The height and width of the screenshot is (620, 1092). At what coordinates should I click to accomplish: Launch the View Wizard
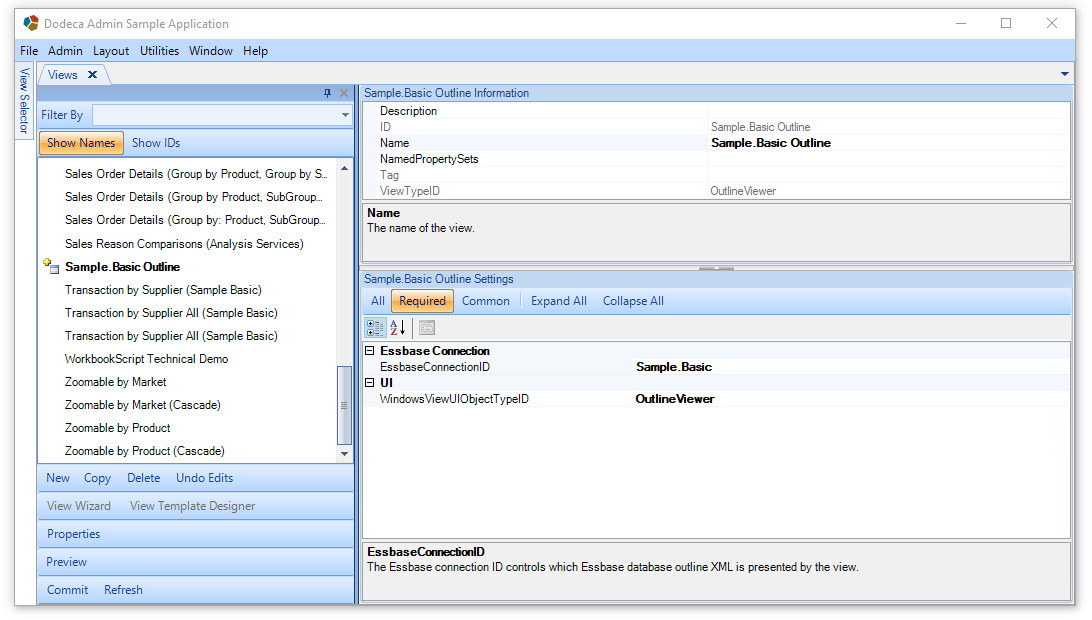79,506
